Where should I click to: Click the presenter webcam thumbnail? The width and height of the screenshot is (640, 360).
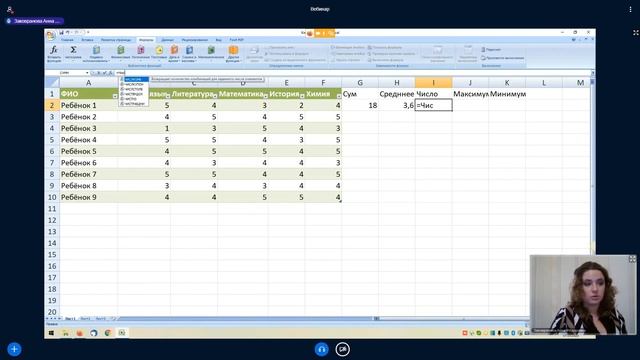[583, 295]
